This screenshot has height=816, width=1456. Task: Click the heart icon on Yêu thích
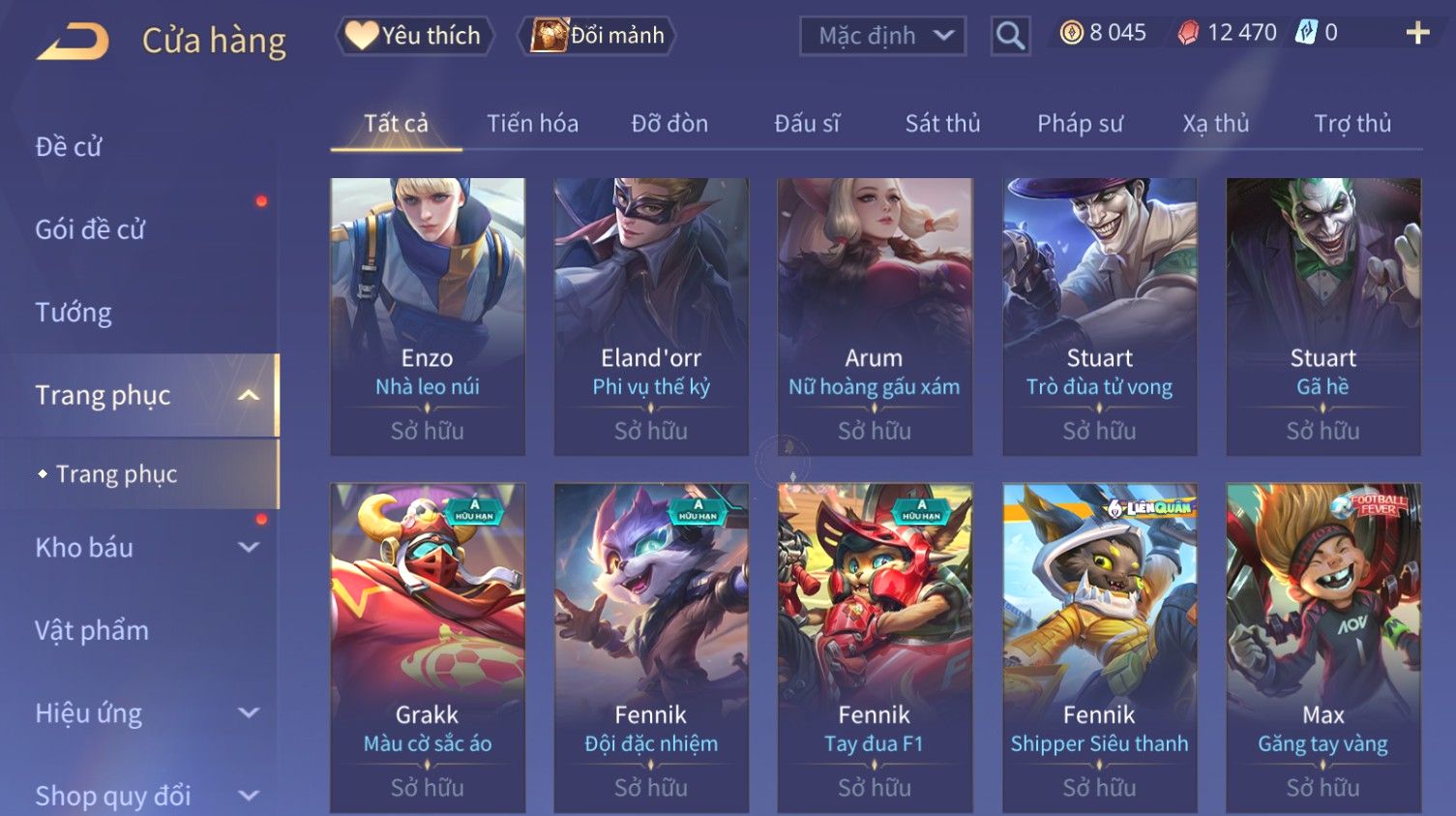tap(362, 35)
